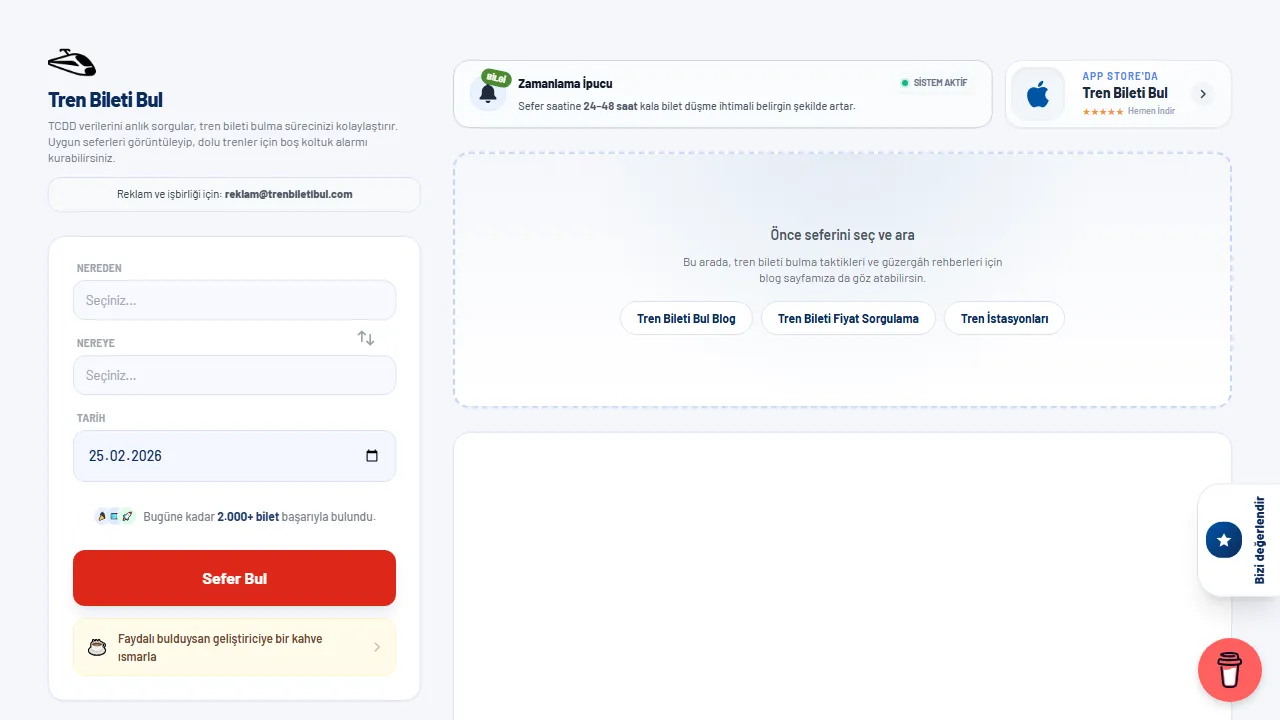The width and height of the screenshot is (1280, 720).
Task: Click the five-star rating under Tren Bileti Bul
Action: [1101, 111]
